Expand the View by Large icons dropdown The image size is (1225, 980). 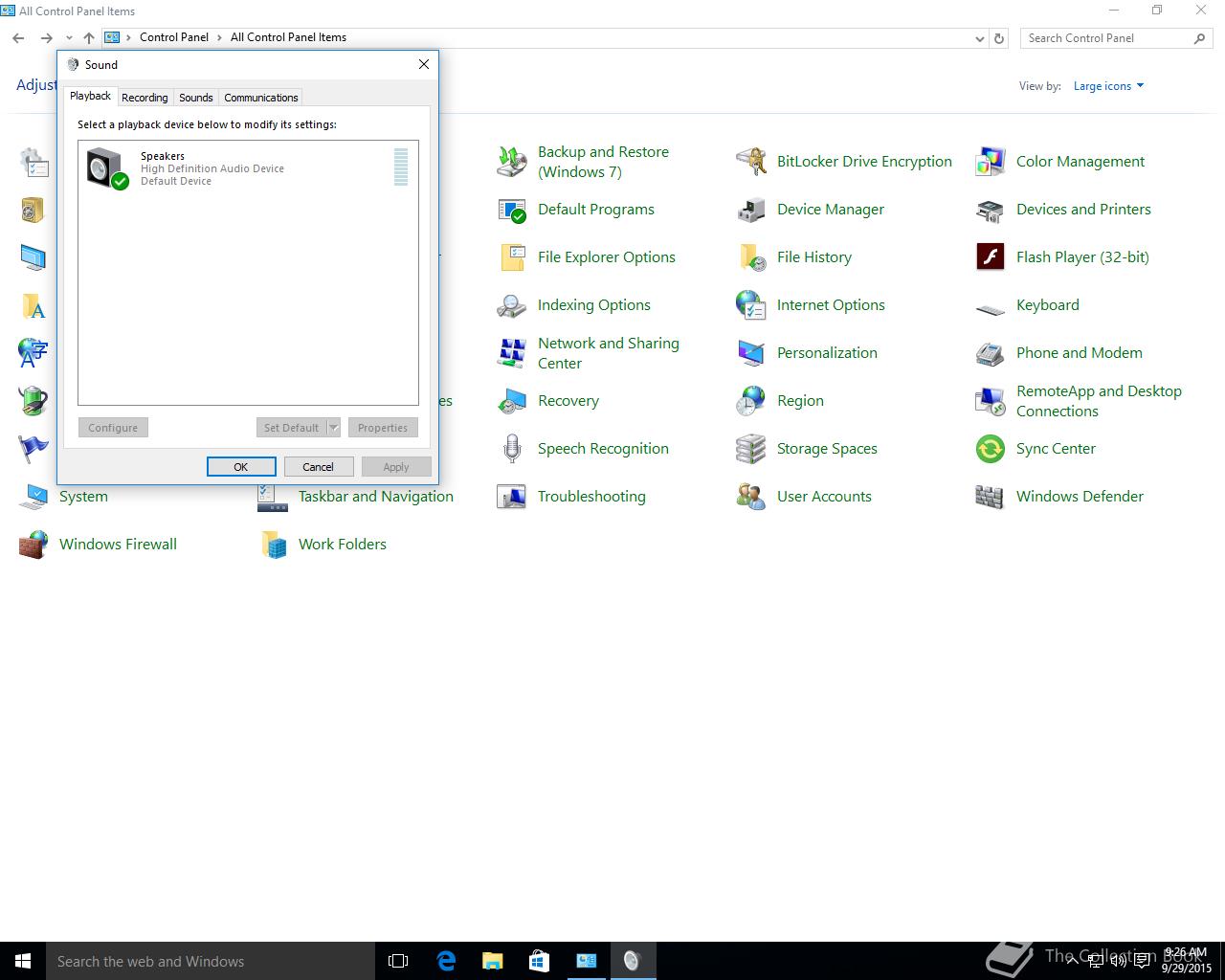point(1108,86)
